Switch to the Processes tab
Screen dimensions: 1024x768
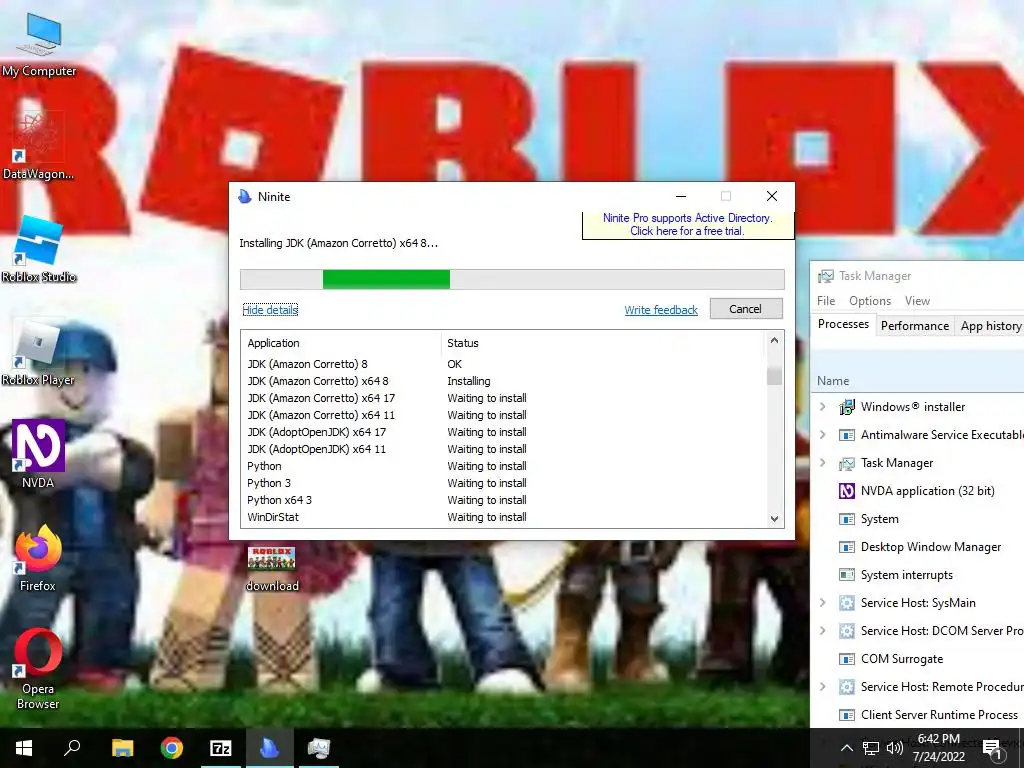coord(843,325)
